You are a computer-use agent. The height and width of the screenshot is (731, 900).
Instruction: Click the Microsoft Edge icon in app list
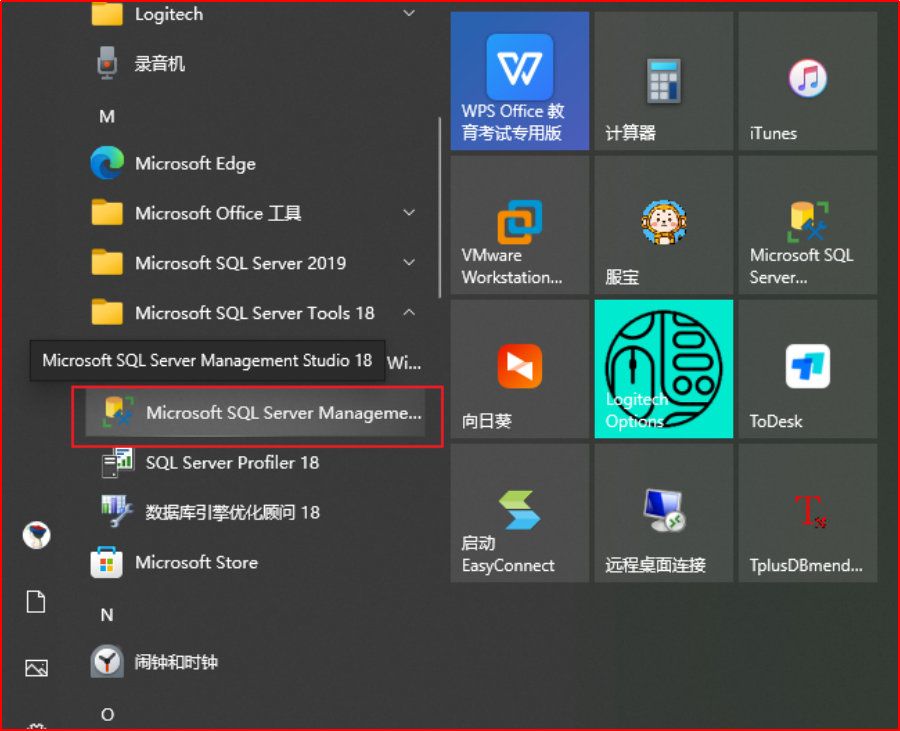pos(107,163)
